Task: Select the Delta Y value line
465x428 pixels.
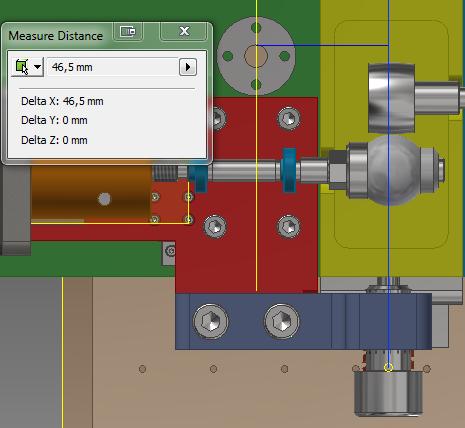Action: coord(54,120)
